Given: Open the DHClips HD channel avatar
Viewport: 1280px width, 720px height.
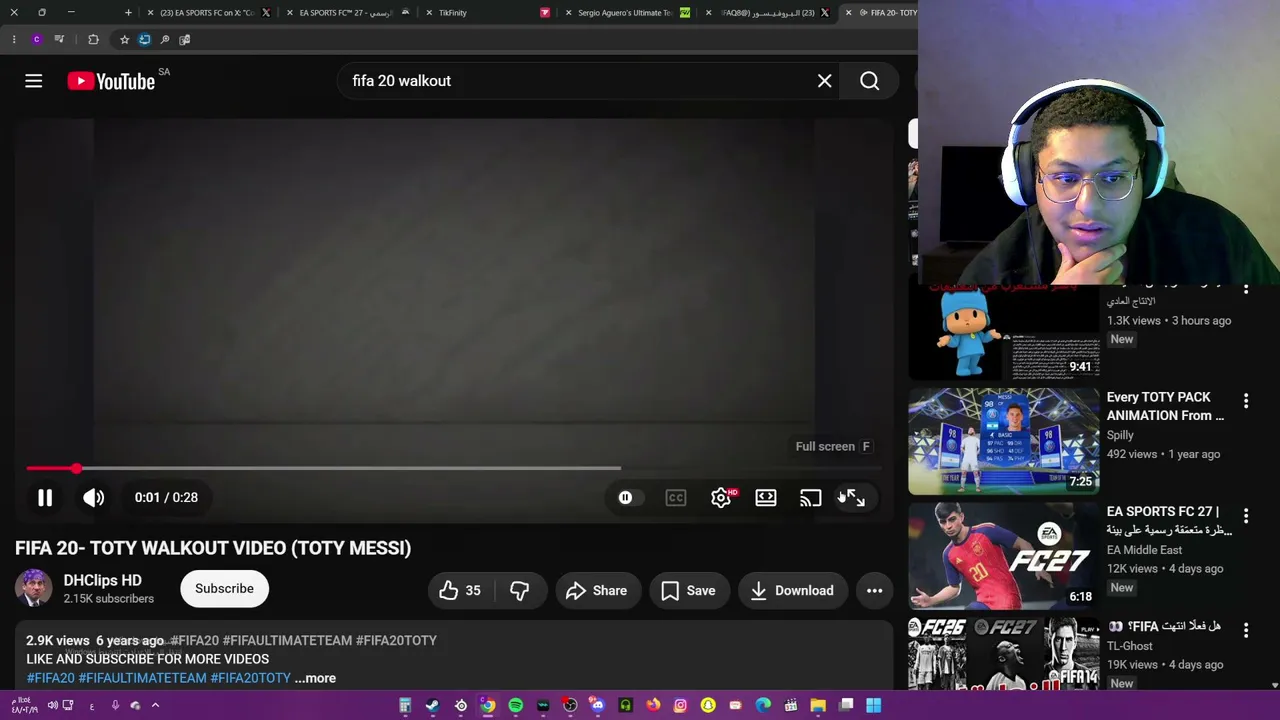Looking at the screenshot, I should coord(33,588).
